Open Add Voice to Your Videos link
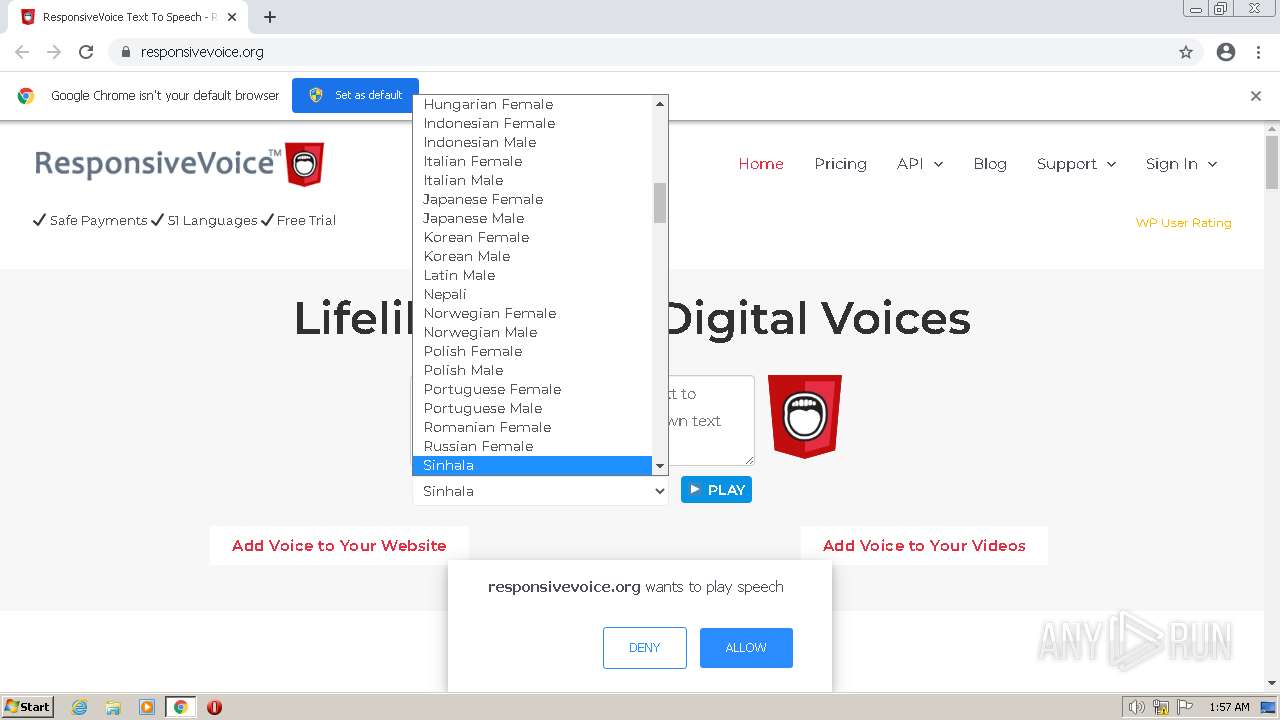Screen dimensions: 1280x720 coord(924,546)
